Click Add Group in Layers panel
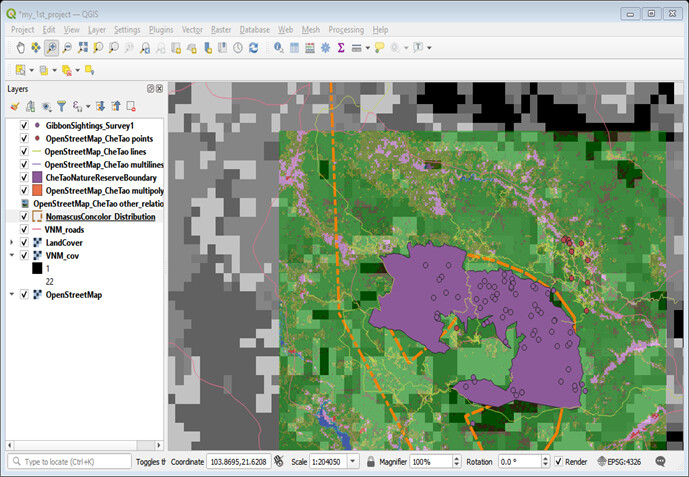 [x=30, y=106]
